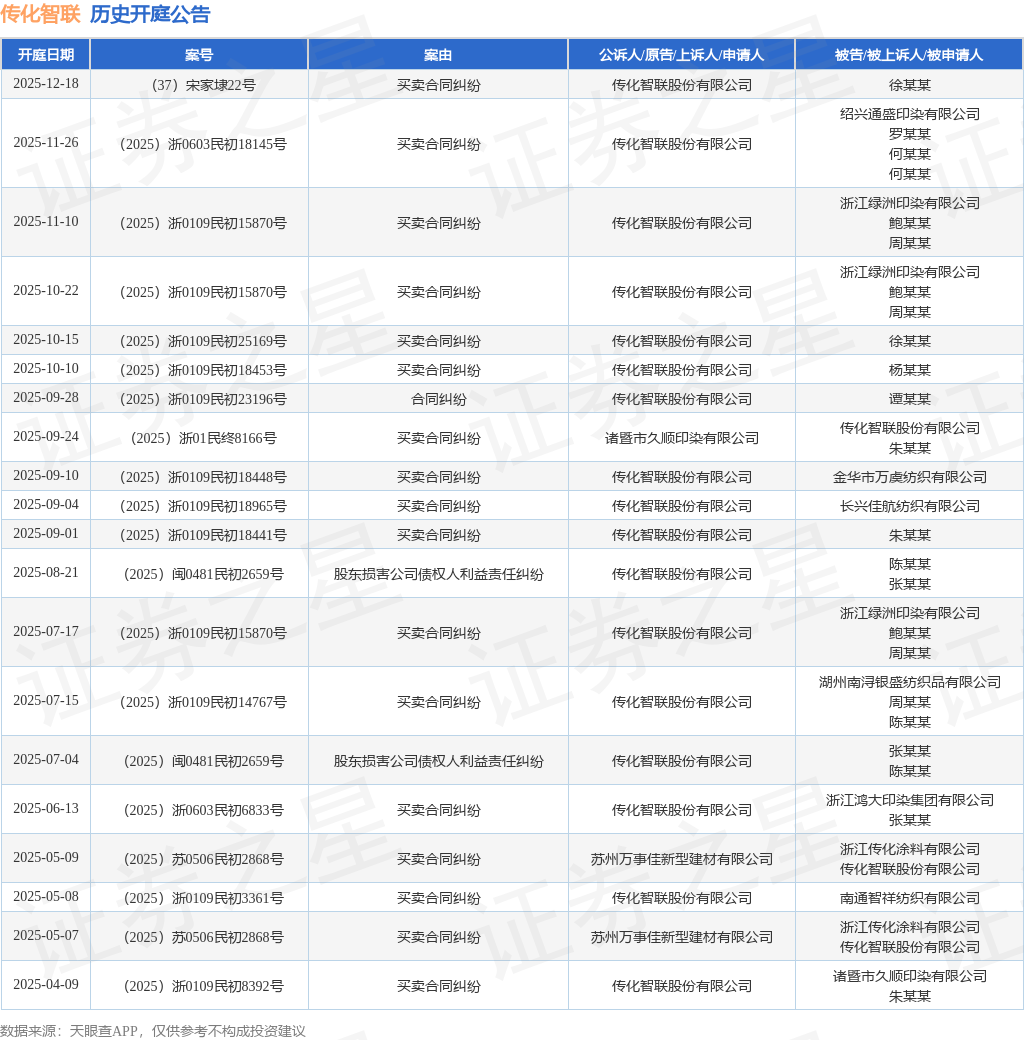Open case (2025)浙0603民初18145号

(x=203, y=144)
